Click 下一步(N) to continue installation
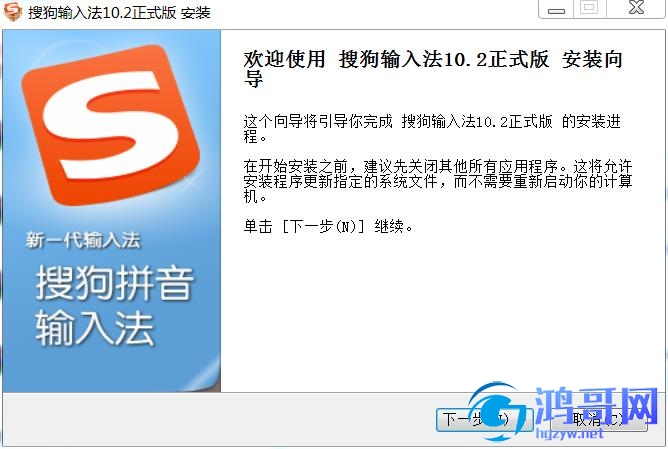The height and width of the screenshot is (449, 668). 484,420
